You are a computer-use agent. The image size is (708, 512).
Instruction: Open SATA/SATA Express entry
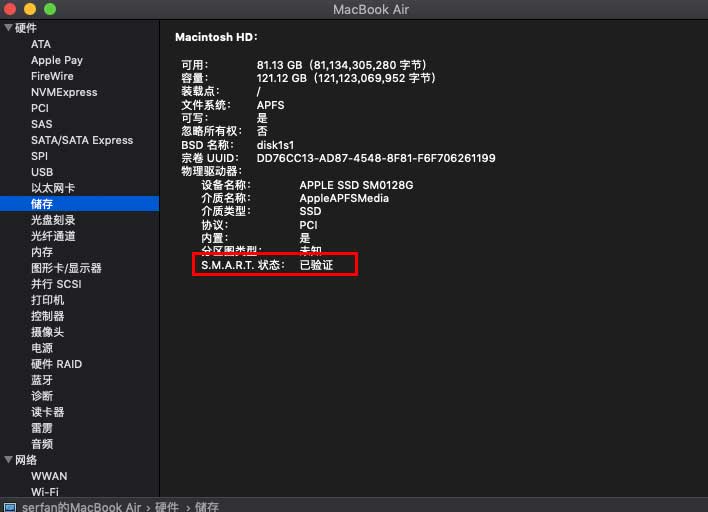point(82,140)
